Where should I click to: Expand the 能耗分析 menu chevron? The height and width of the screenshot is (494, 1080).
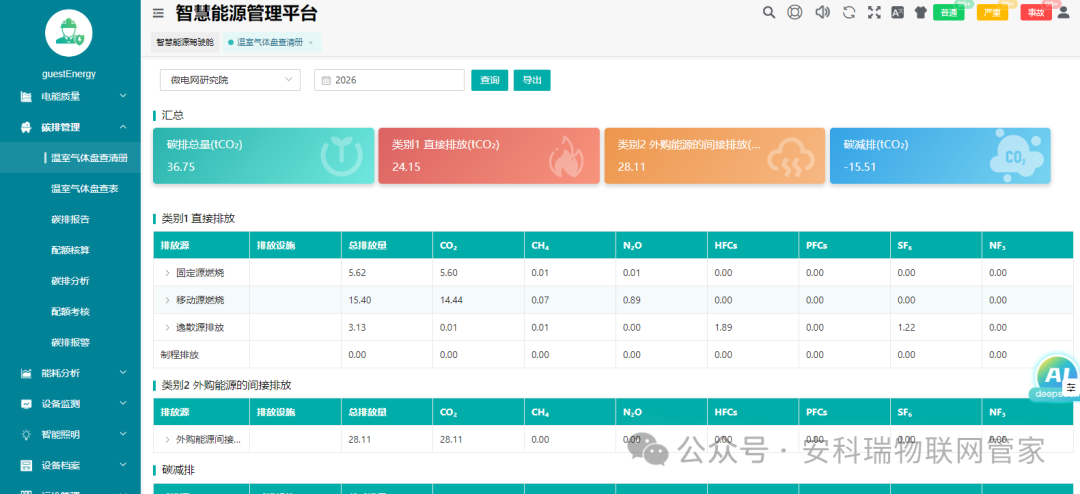(123, 373)
